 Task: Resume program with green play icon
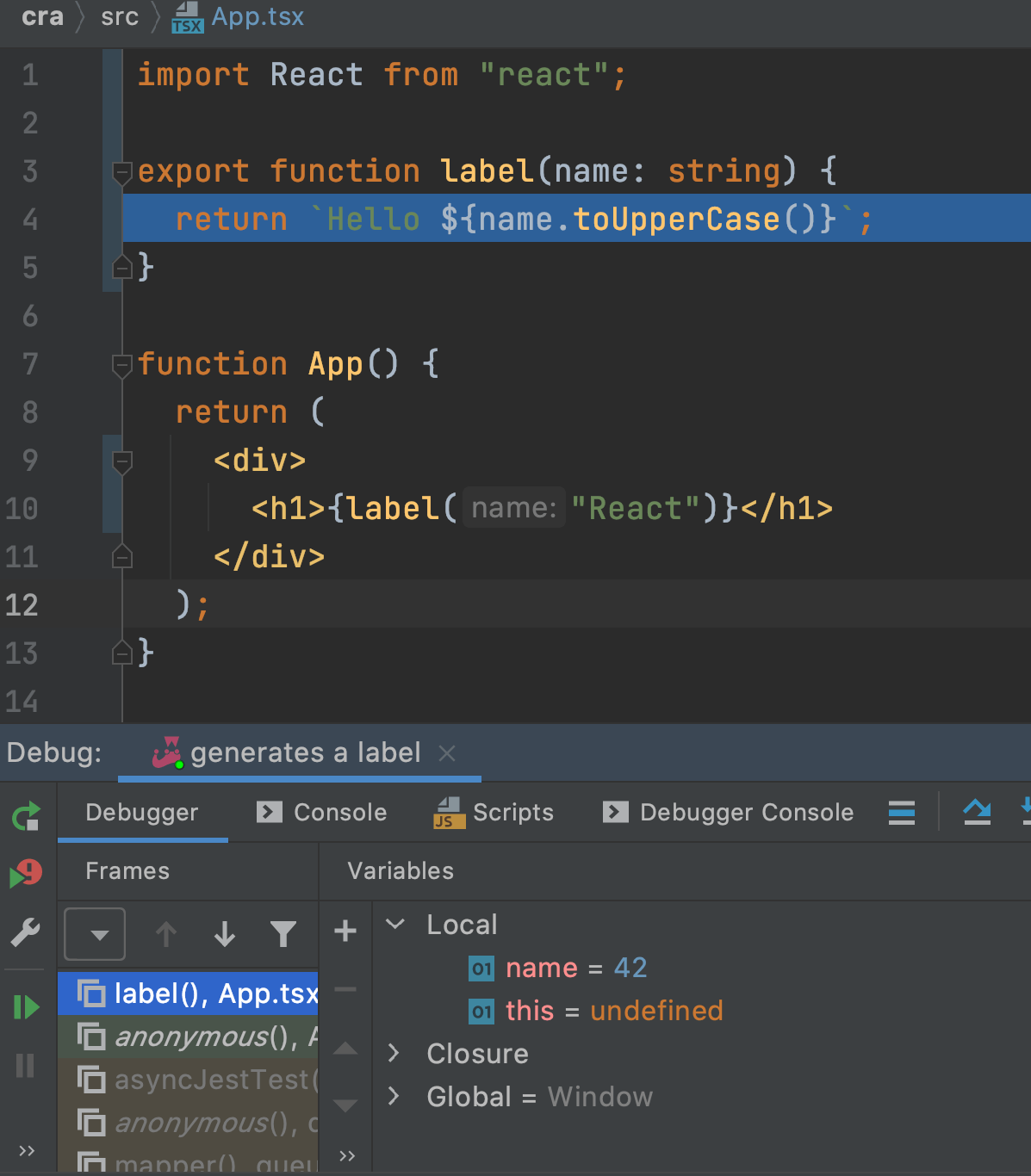(x=26, y=1006)
